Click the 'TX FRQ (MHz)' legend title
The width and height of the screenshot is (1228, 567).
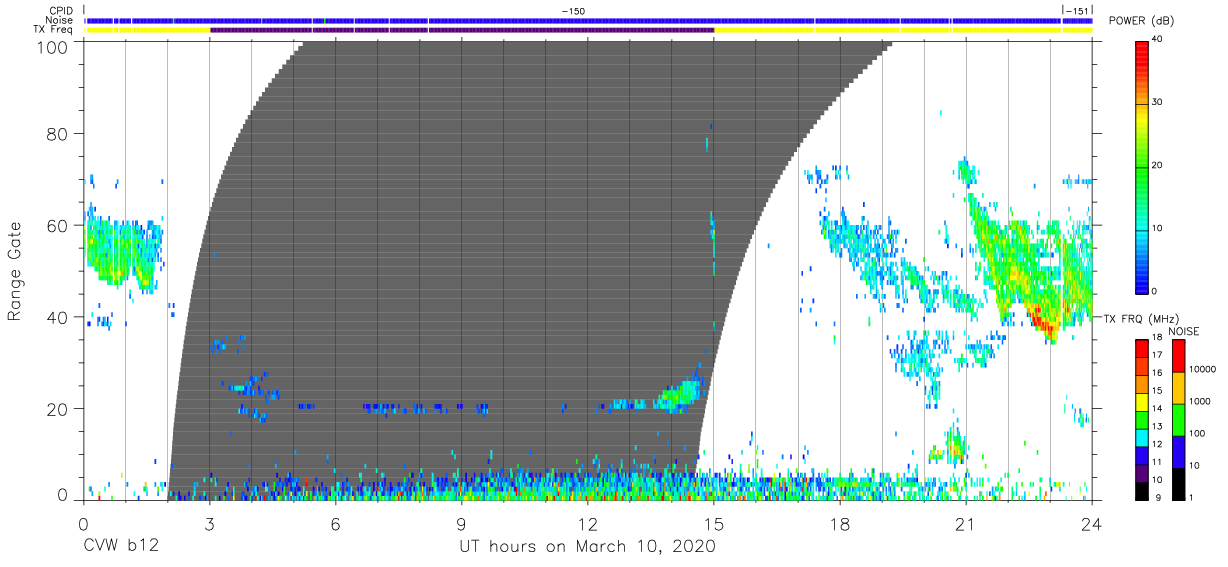pos(1141,318)
